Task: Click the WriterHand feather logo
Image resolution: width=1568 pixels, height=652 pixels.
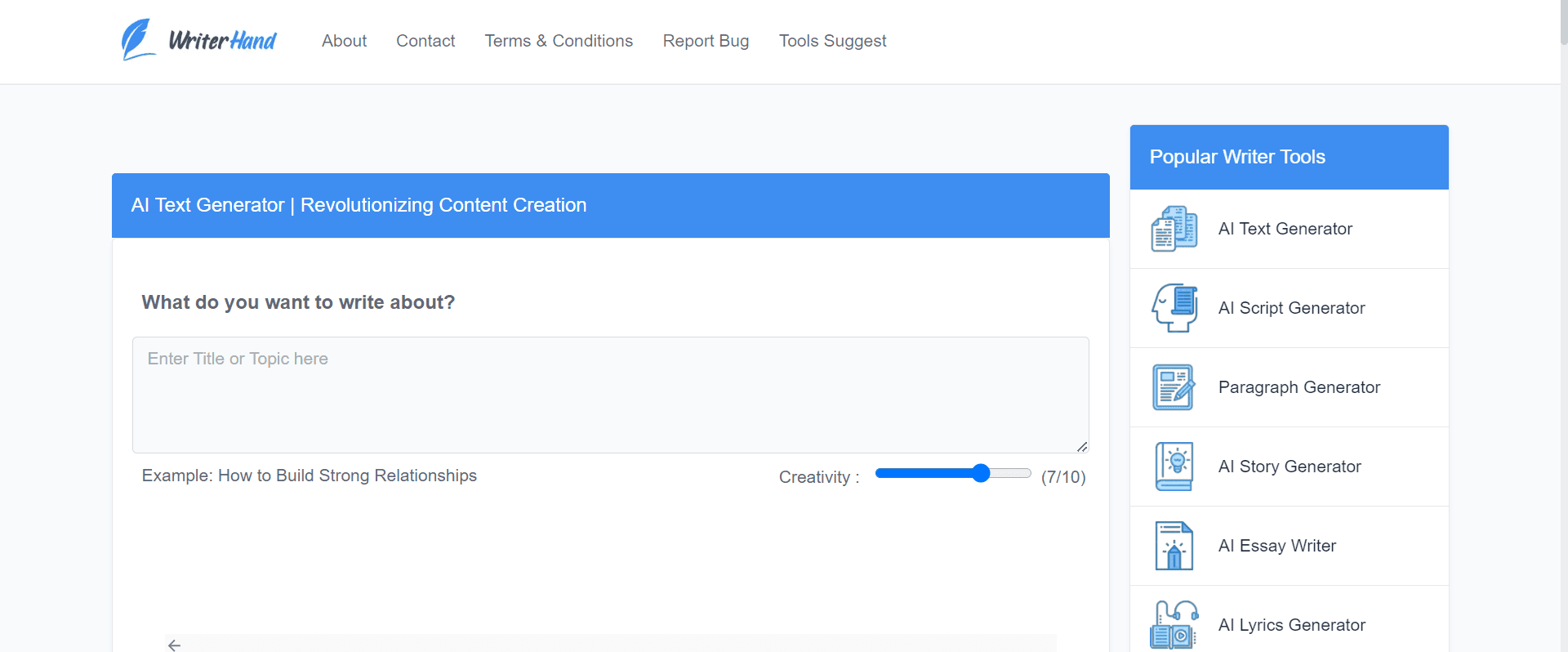Action: (x=137, y=39)
